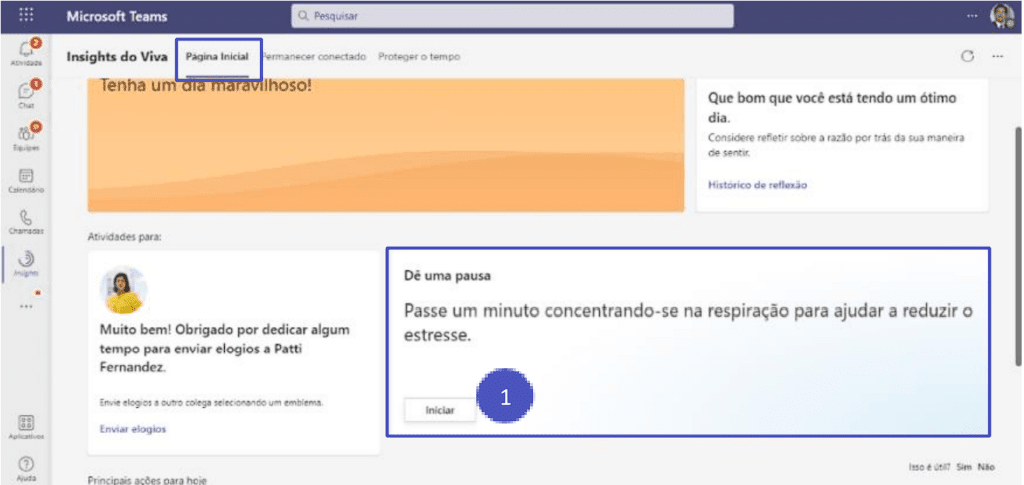Open Atividade in the left sidebar

tap(26, 52)
